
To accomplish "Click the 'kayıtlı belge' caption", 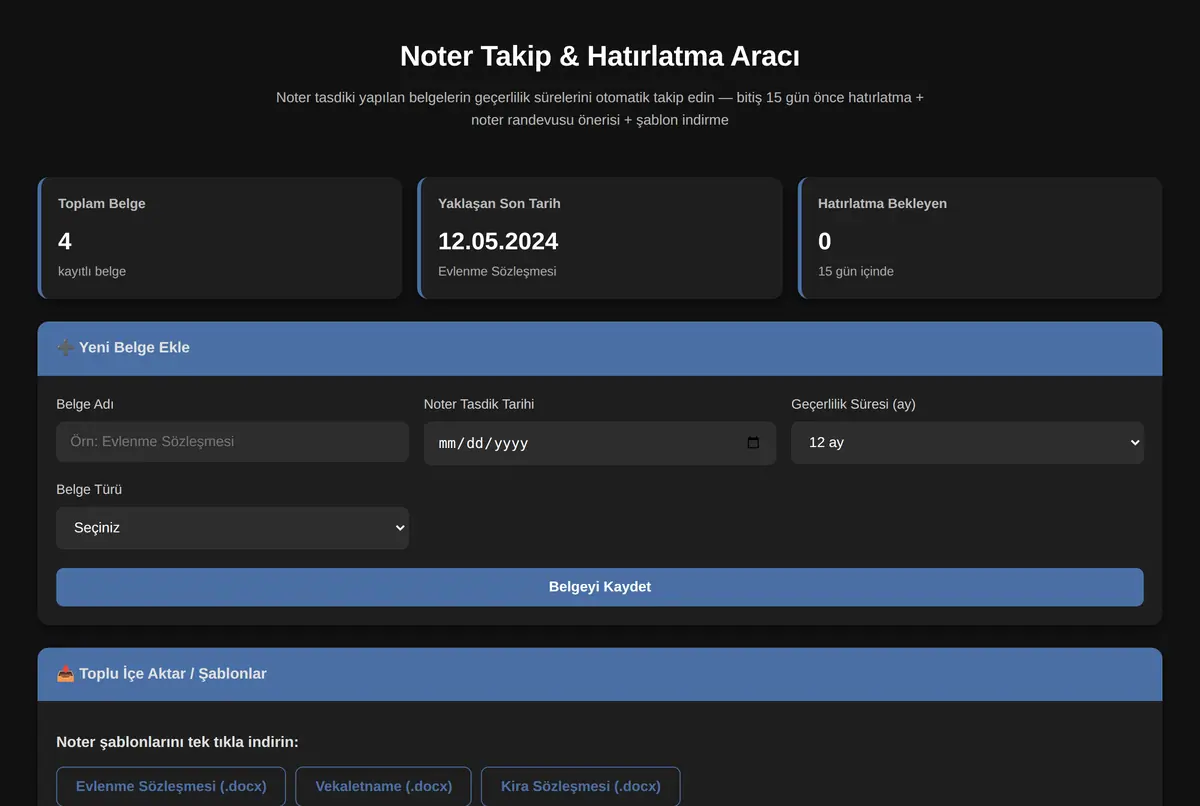I will (92, 271).
